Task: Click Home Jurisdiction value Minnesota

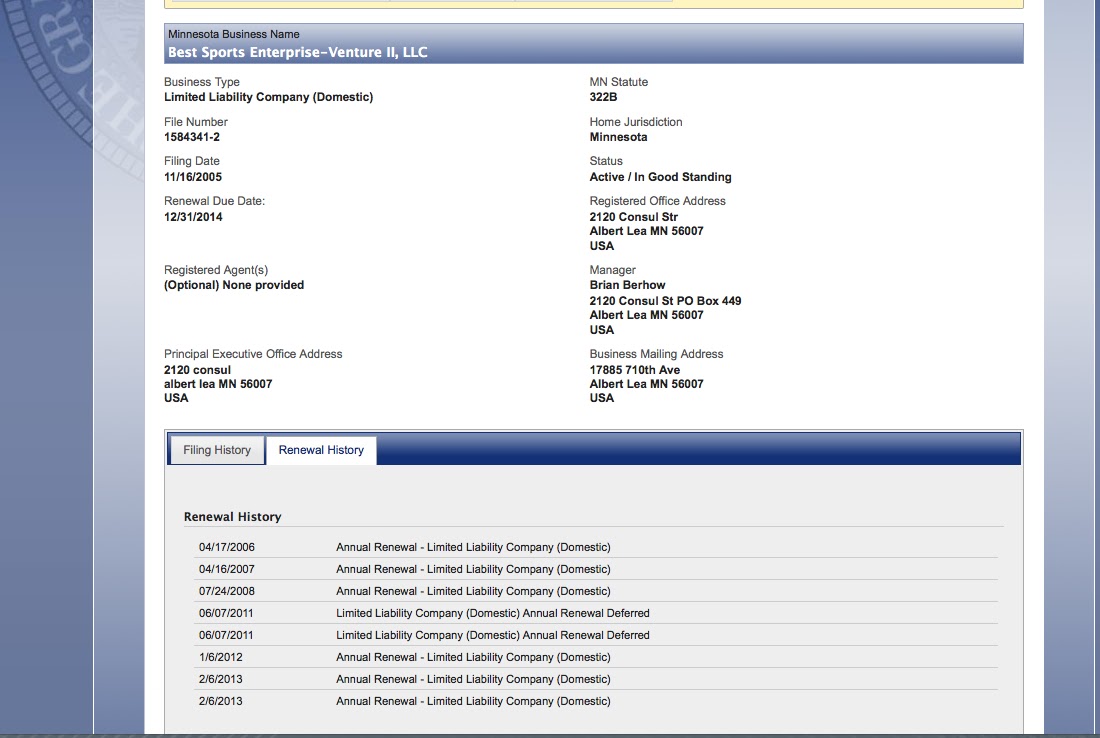Action: pos(618,137)
